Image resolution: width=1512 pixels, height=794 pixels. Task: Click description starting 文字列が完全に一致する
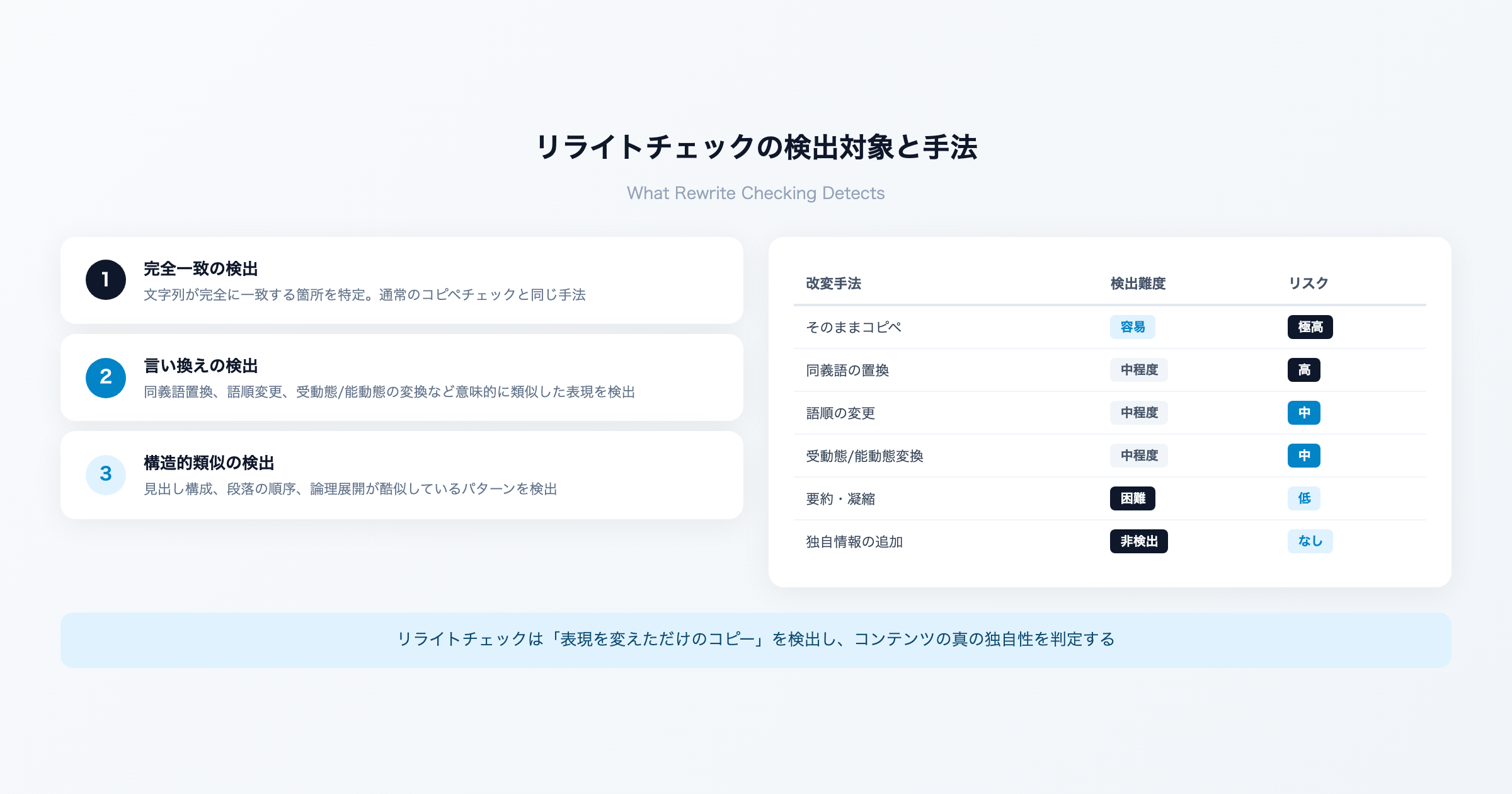click(x=365, y=295)
